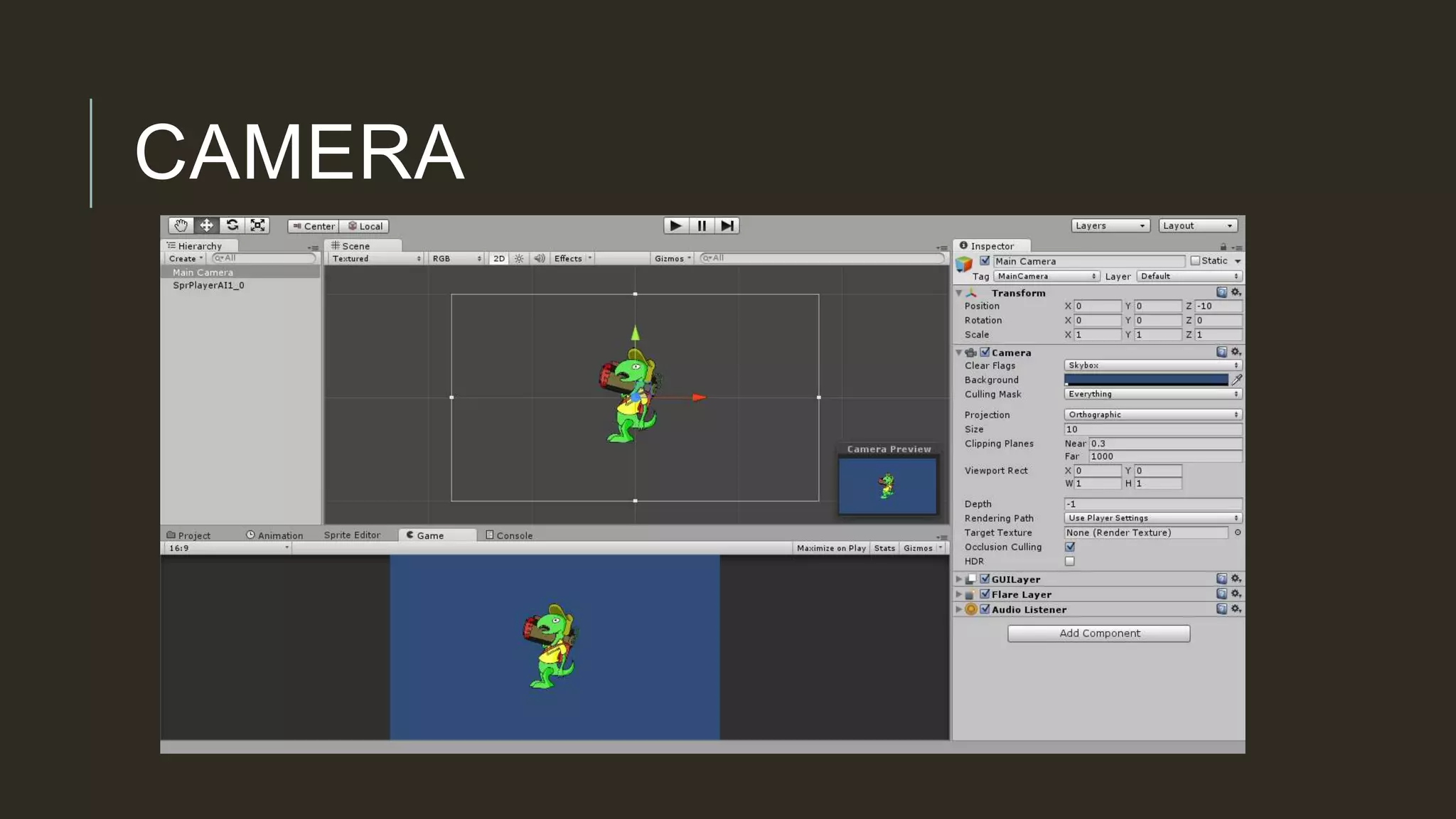Select the Move tool
This screenshot has height=819, width=1456.
pyautogui.click(x=206, y=225)
